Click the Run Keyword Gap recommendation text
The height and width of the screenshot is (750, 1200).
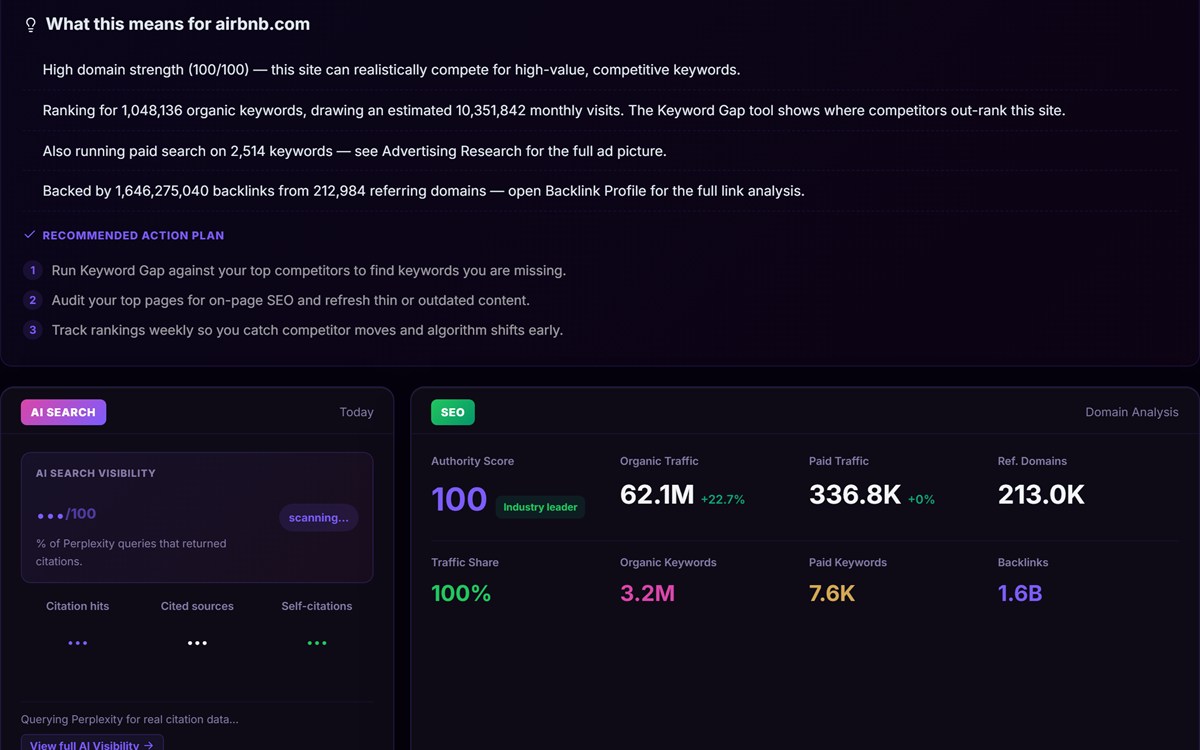(309, 270)
